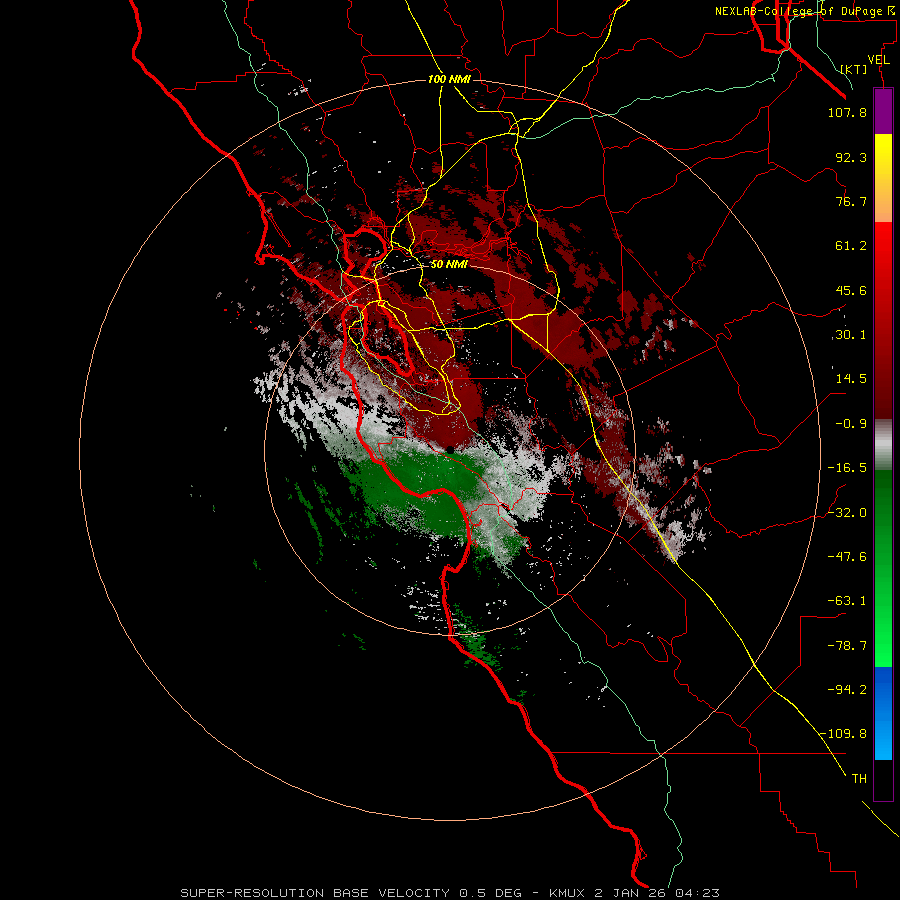Viewport: 900px width, 900px height.
Task: Click the VEL legend title
Action: [878, 60]
